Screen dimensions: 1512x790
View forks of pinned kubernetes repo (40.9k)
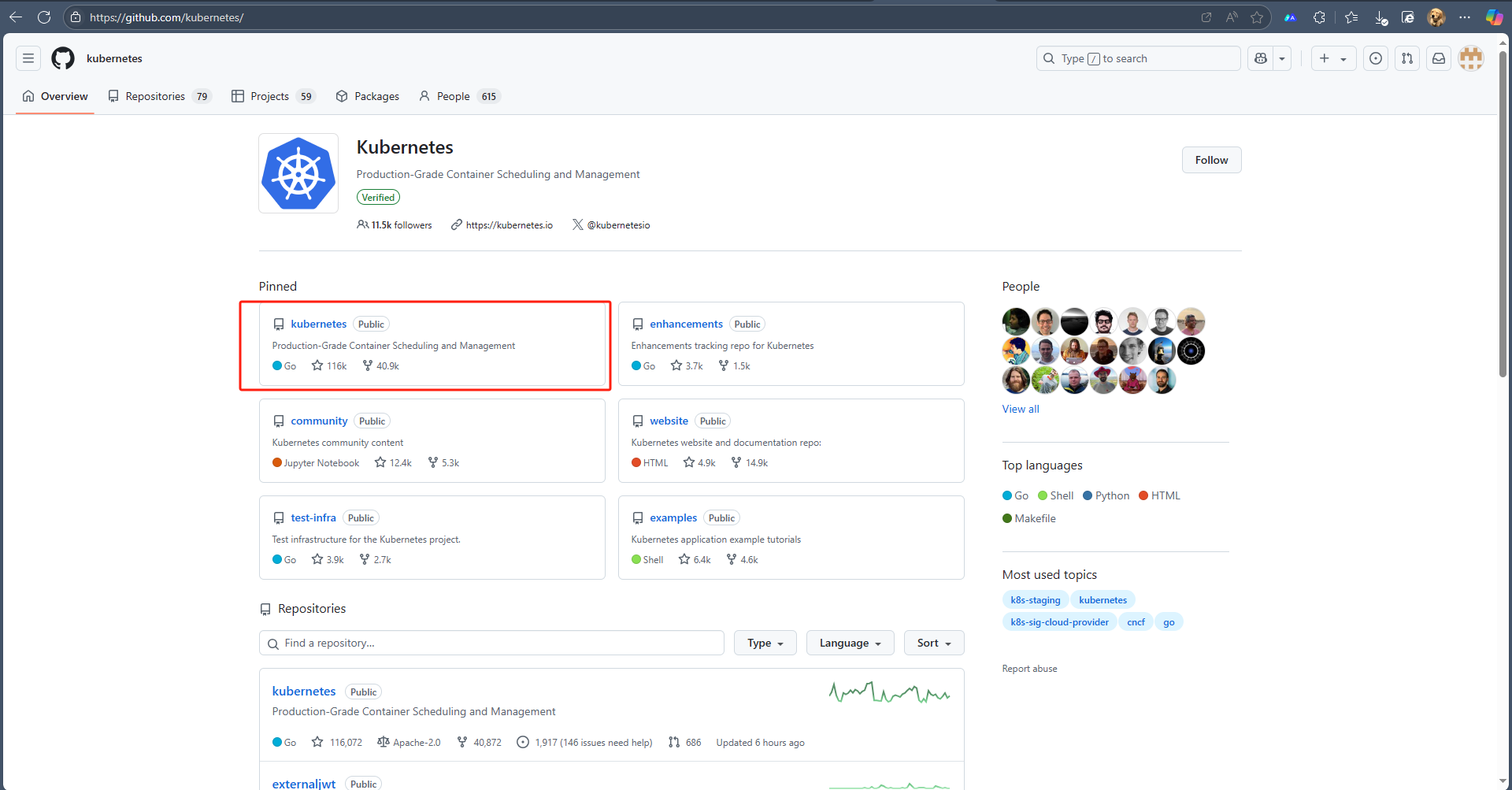381,366
